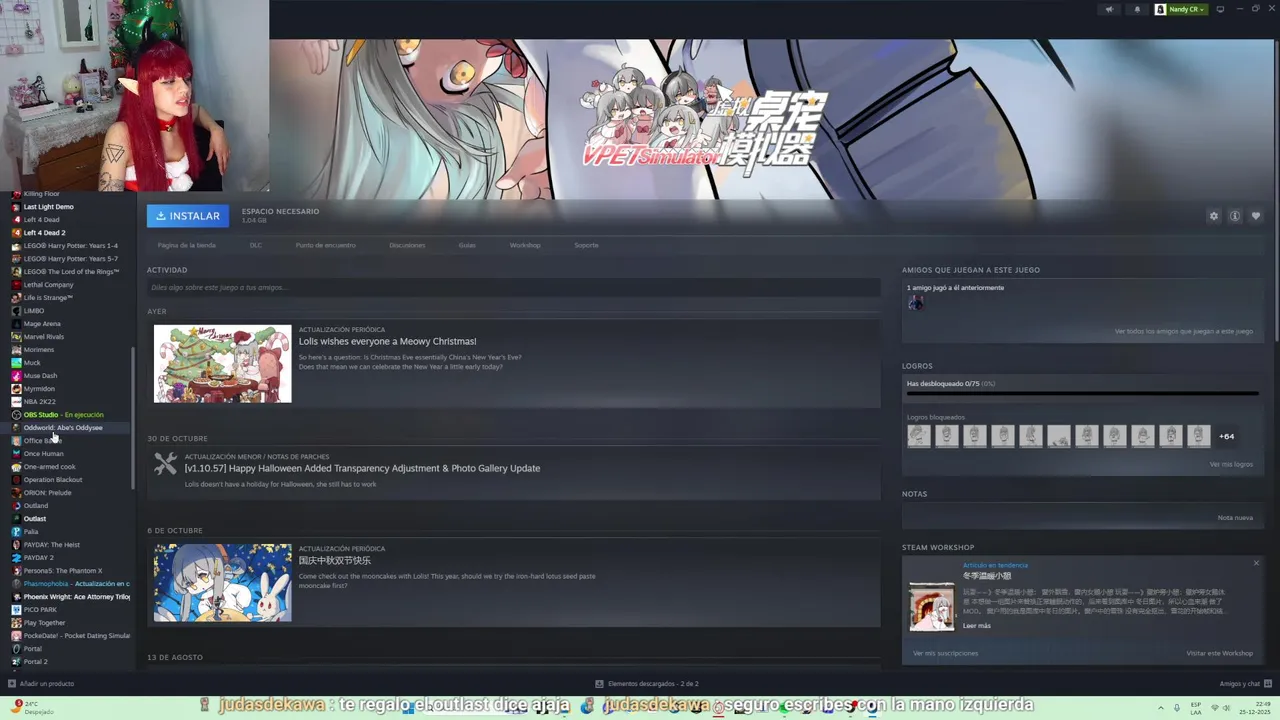The image size is (1280, 720).
Task: Open the Discusiones tab
Action: 407,245
